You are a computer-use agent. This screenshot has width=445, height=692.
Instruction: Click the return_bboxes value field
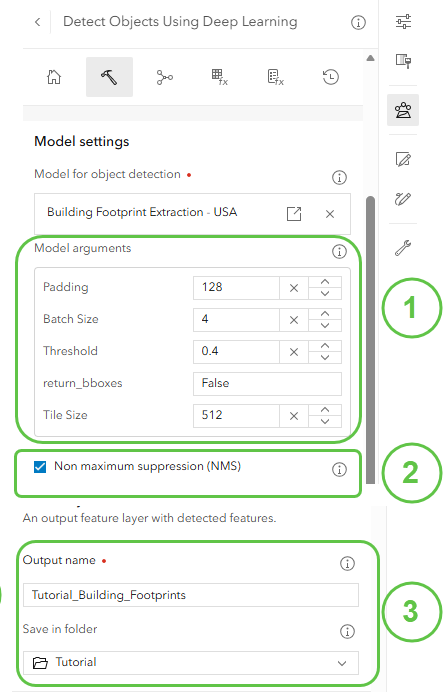(267, 384)
